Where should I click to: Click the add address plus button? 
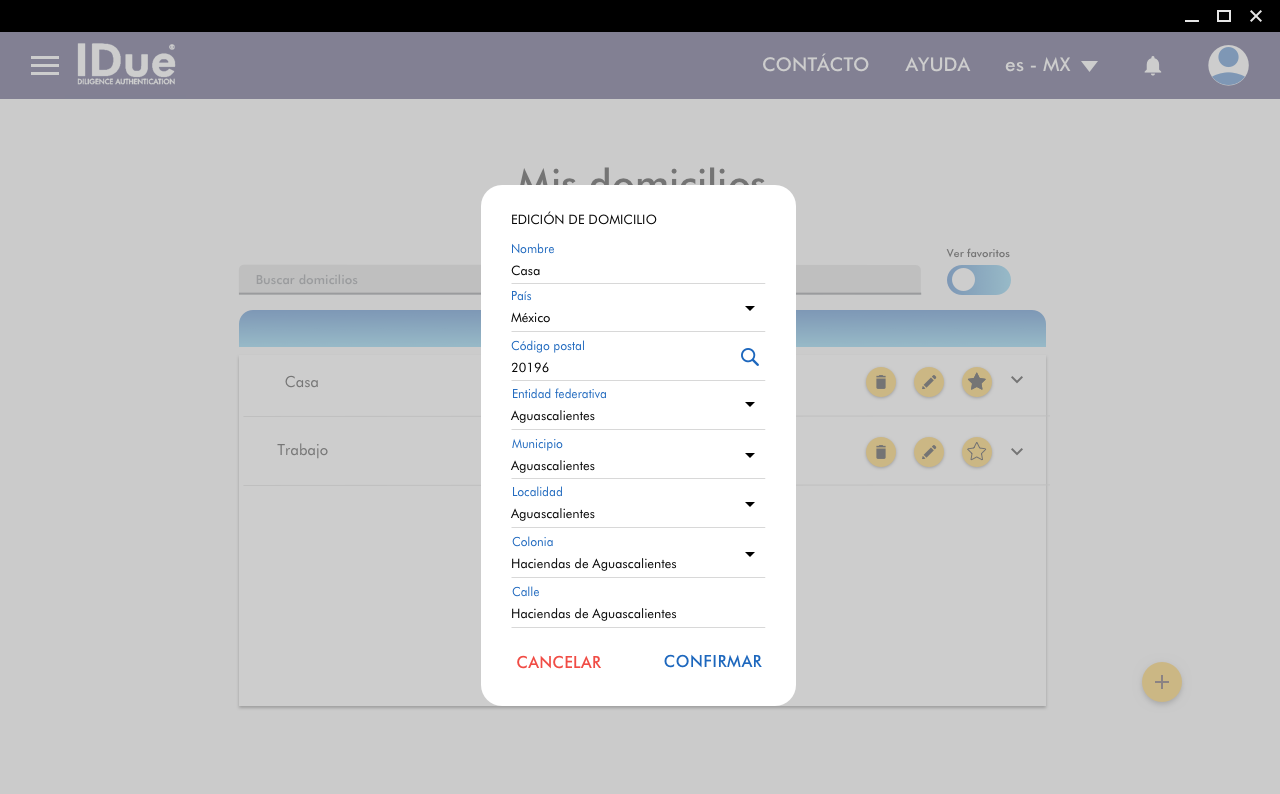click(x=1161, y=682)
